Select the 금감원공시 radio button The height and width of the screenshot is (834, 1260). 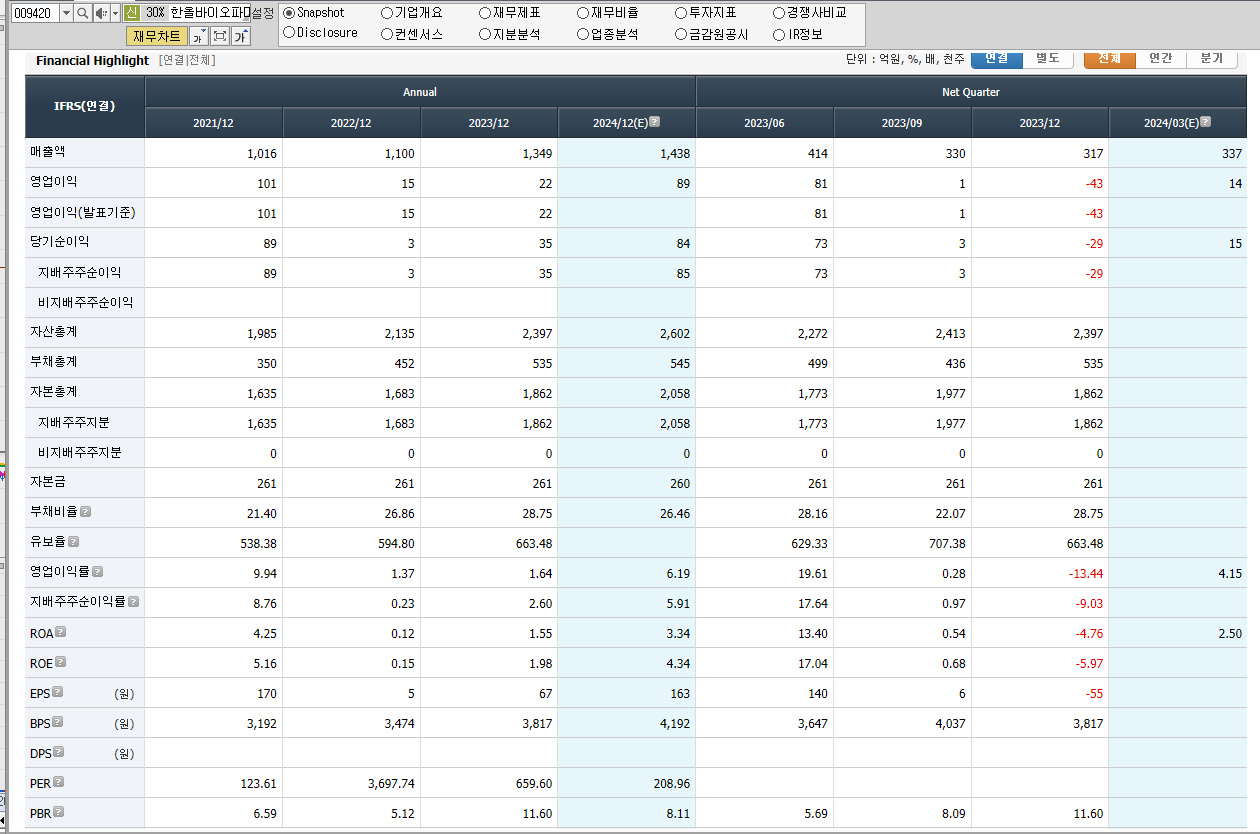click(681, 33)
